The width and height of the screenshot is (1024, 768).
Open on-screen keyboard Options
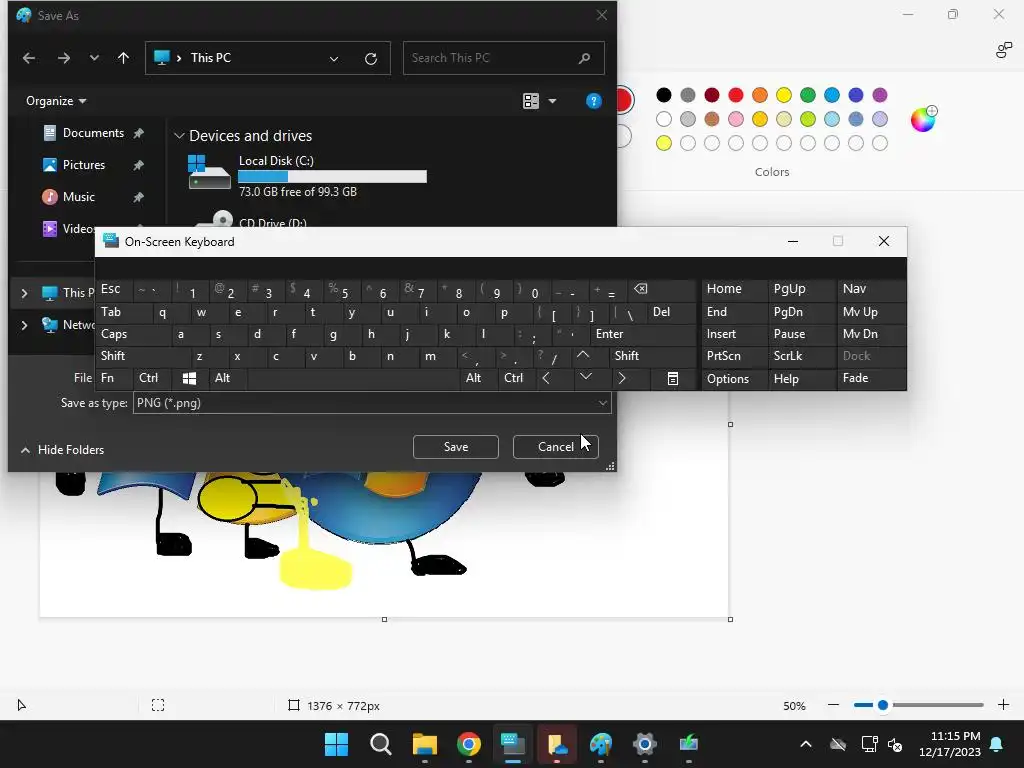pyautogui.click(x=735, y=379)
